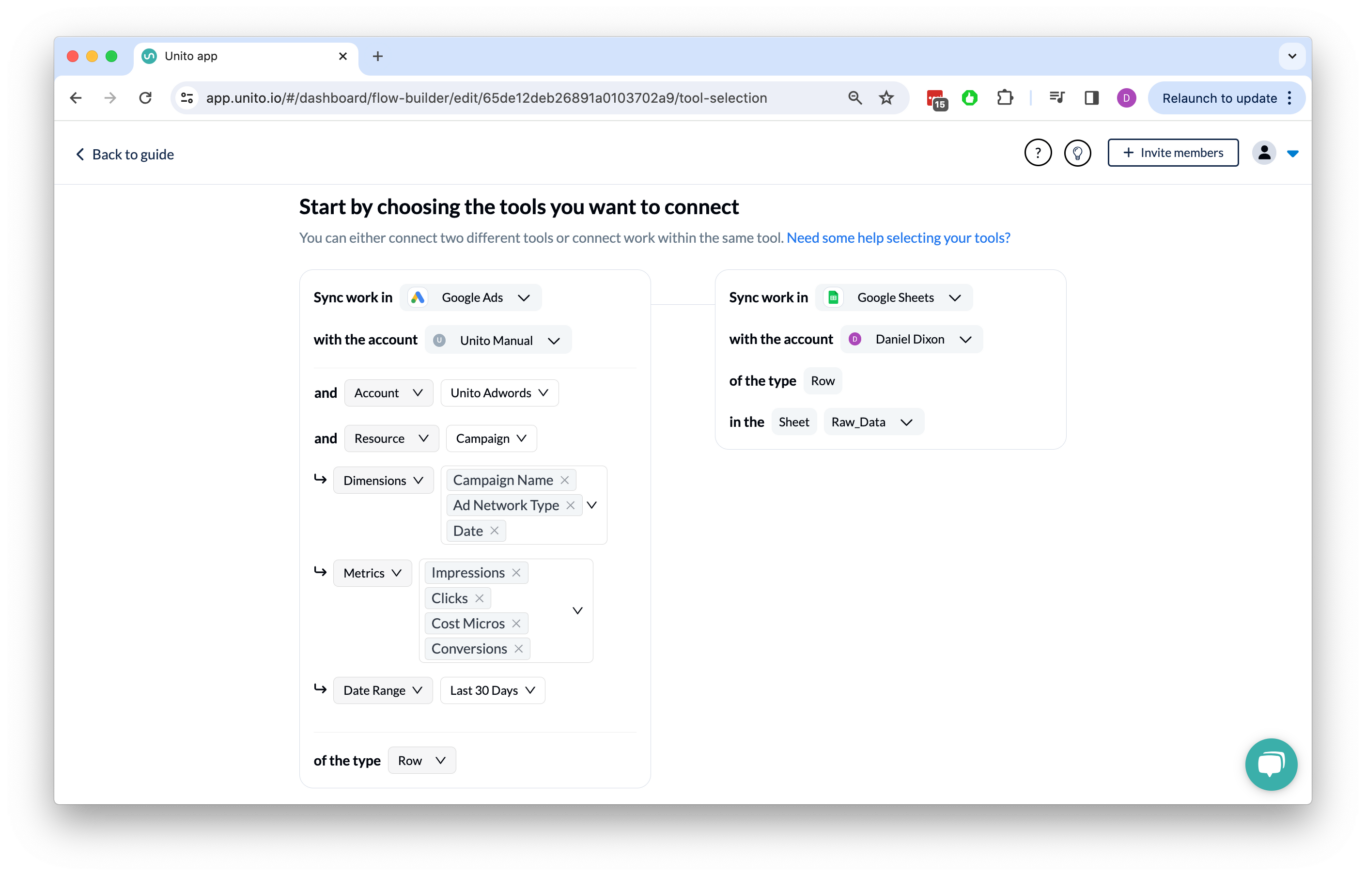Screen dimensions: 1366x876
Task: Open the Daniel Dixon account dropdown
Action: (911, 339)
